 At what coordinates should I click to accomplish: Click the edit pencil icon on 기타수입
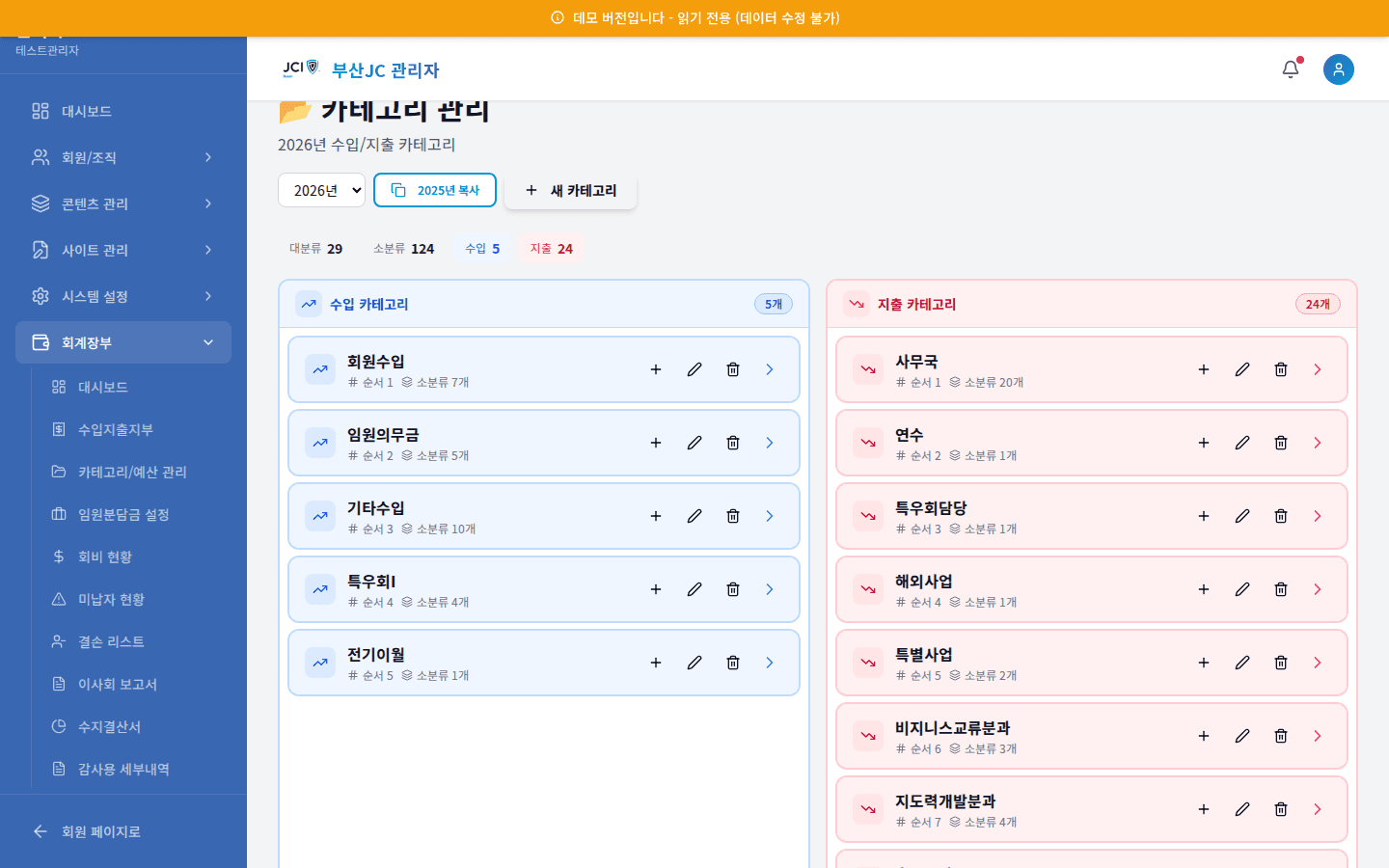point(694,516)
